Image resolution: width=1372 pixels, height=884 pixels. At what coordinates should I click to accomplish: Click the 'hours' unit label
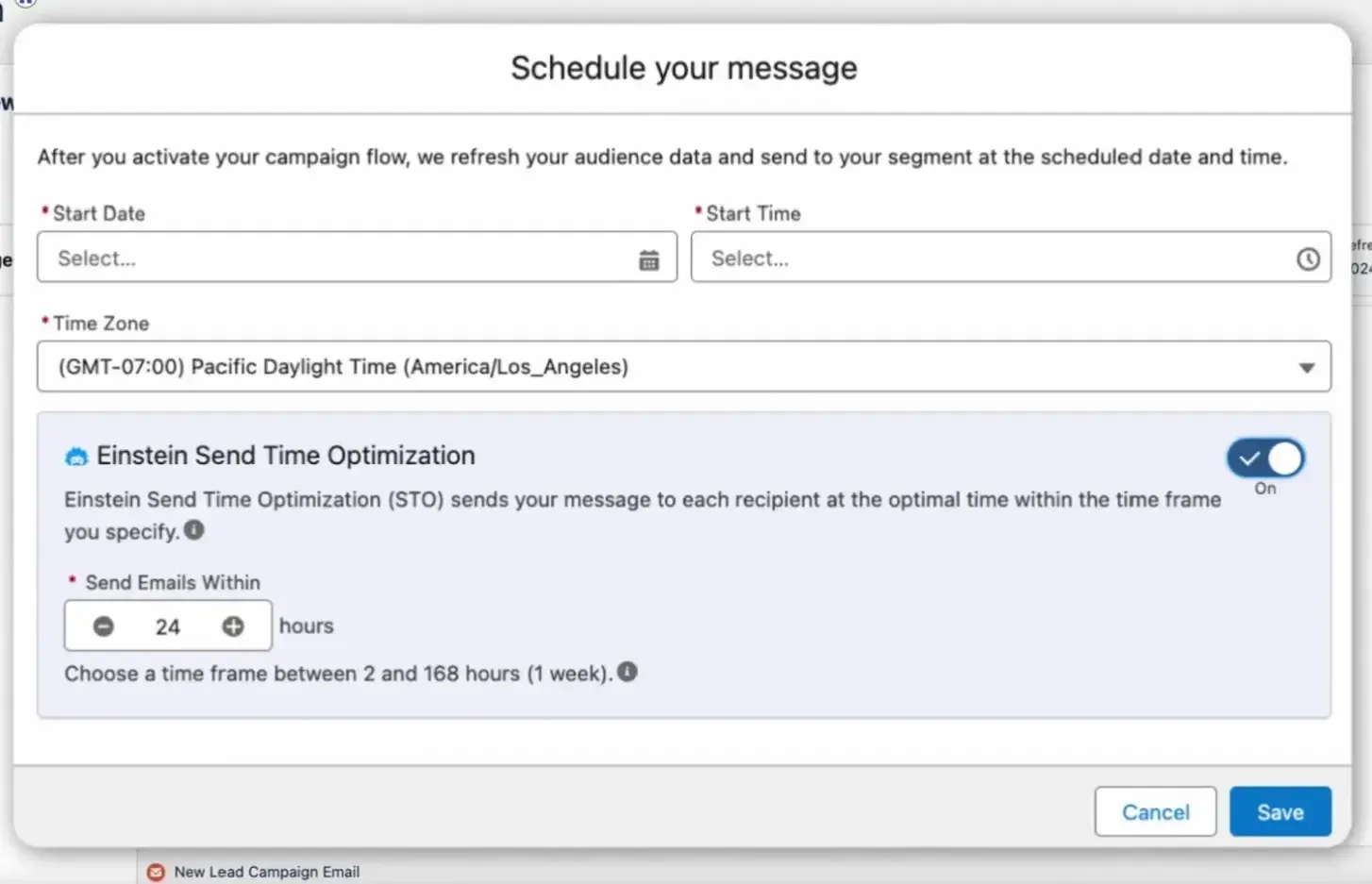point(307,626)
